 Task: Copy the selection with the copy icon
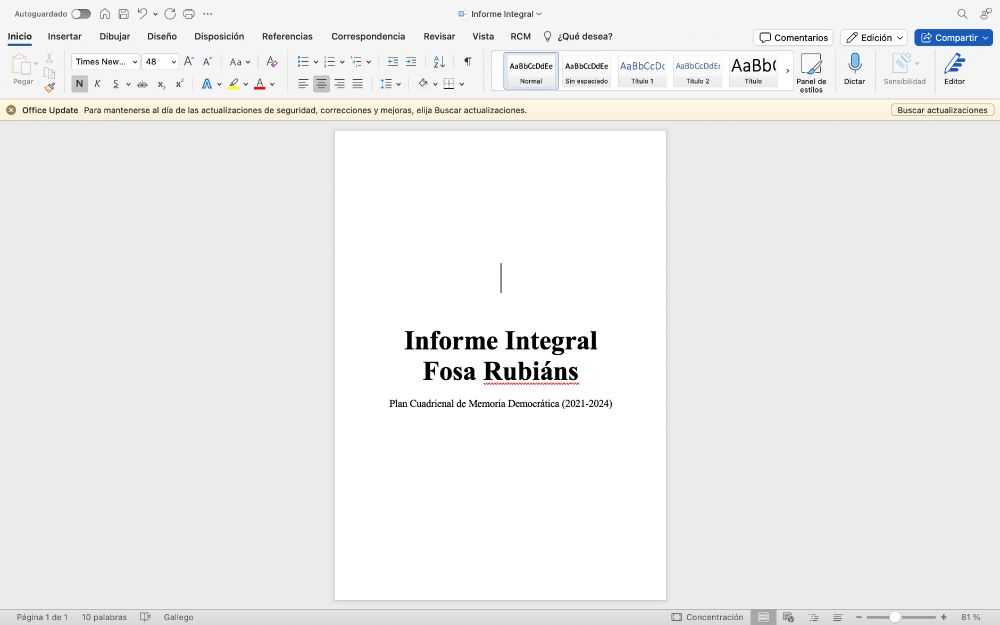tap(49, 72)
